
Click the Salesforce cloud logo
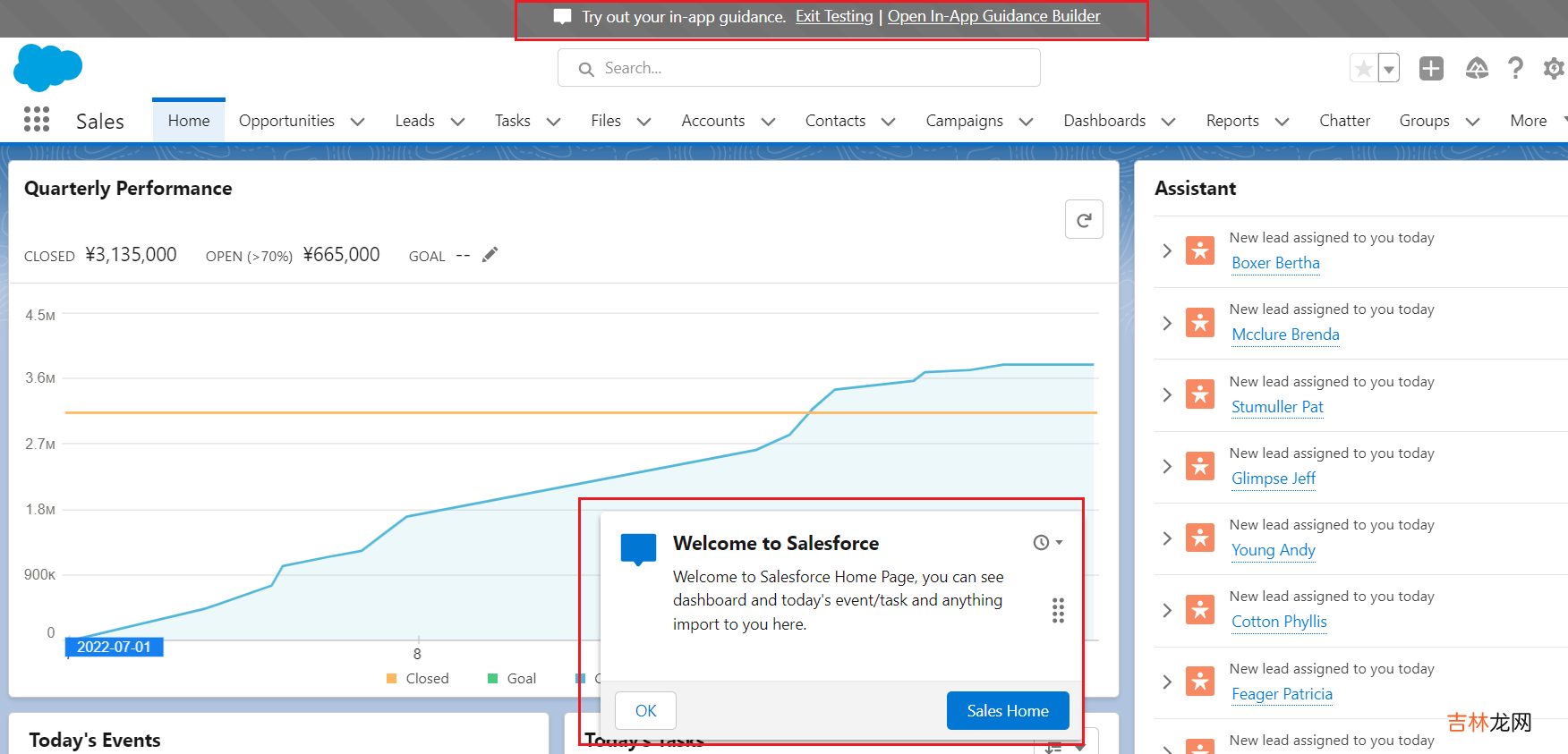(x=47, y=68)
